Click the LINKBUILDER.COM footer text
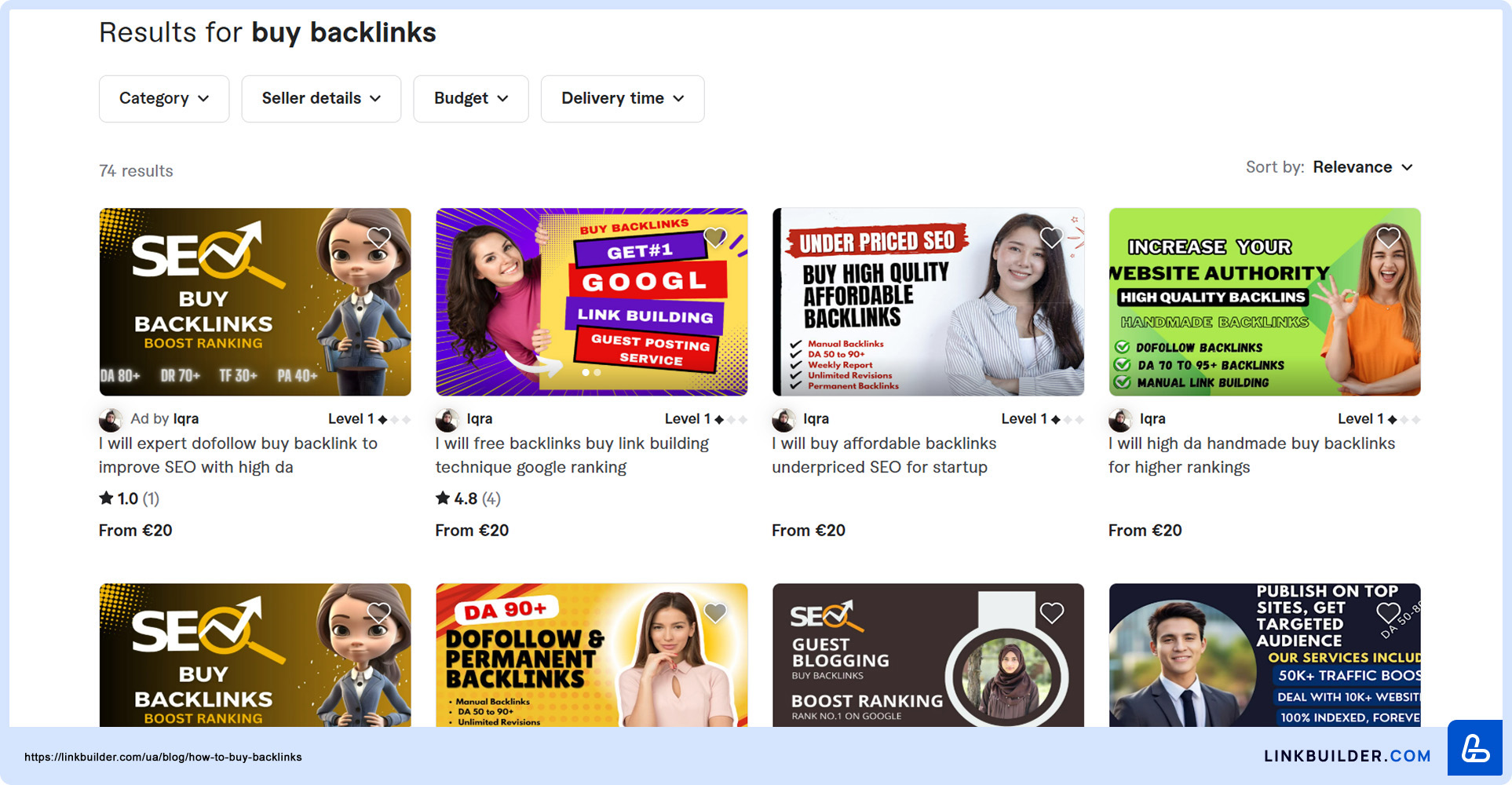 coord(1347,756)
